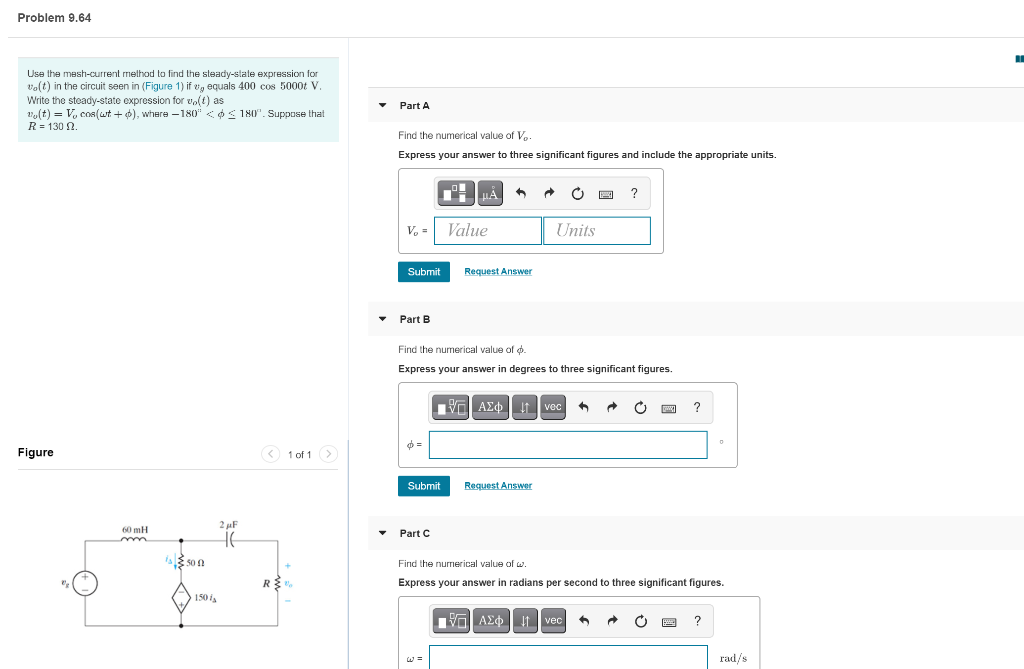
Task: Click the undo icon in Part A toolbar
Action: 521,193
